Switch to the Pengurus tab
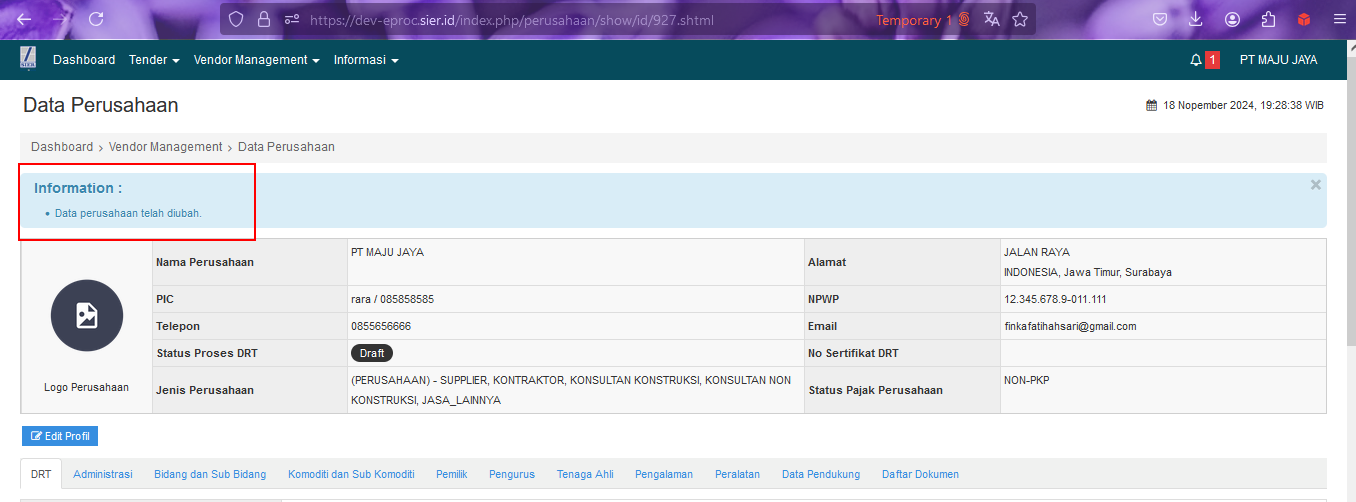This screenshot has width=1356, height=502. point(512,475)
